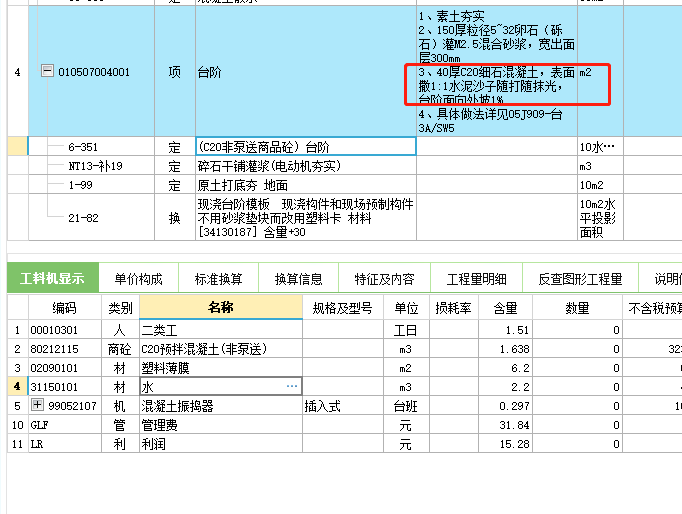Screen dimensions: 682x514
Task: Select quota code 21-82
Action: [x=83, y=218]
